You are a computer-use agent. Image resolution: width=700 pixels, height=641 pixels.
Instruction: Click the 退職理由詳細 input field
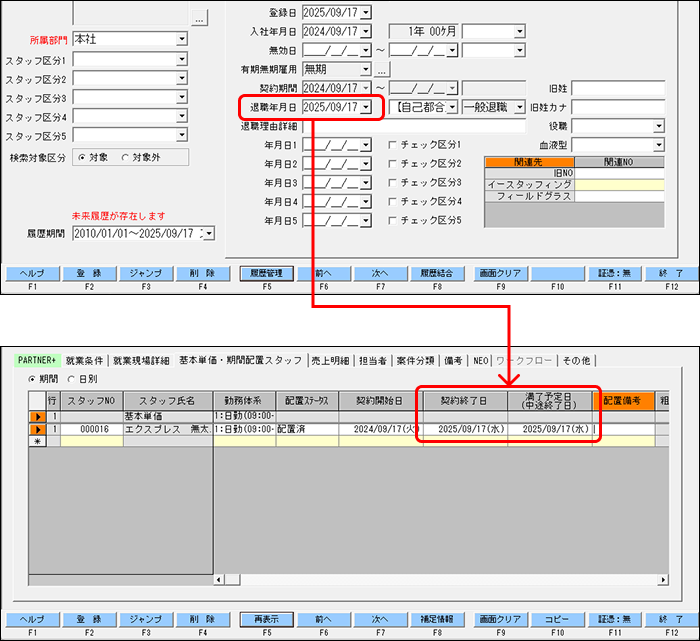point(414,126)
